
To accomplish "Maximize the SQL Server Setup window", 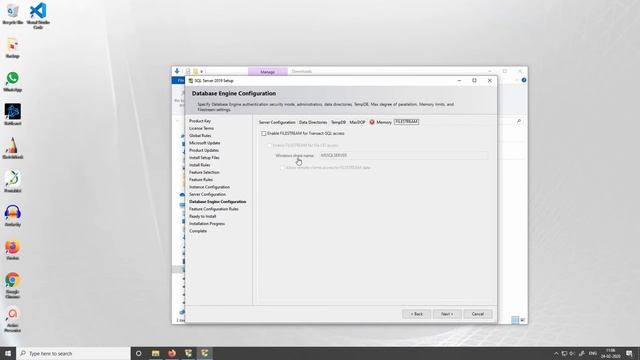I will [474, 80].
